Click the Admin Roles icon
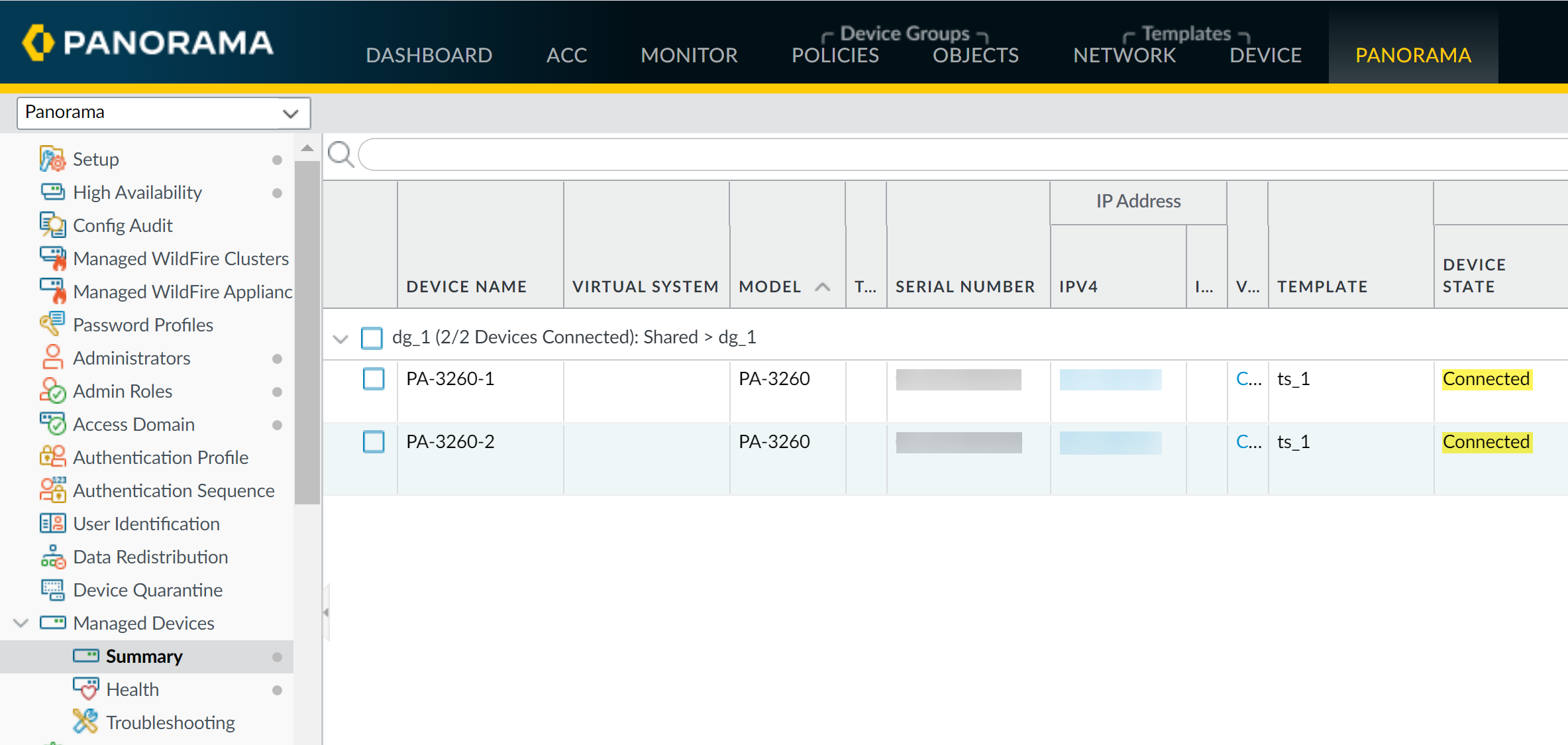 [52, 391]
